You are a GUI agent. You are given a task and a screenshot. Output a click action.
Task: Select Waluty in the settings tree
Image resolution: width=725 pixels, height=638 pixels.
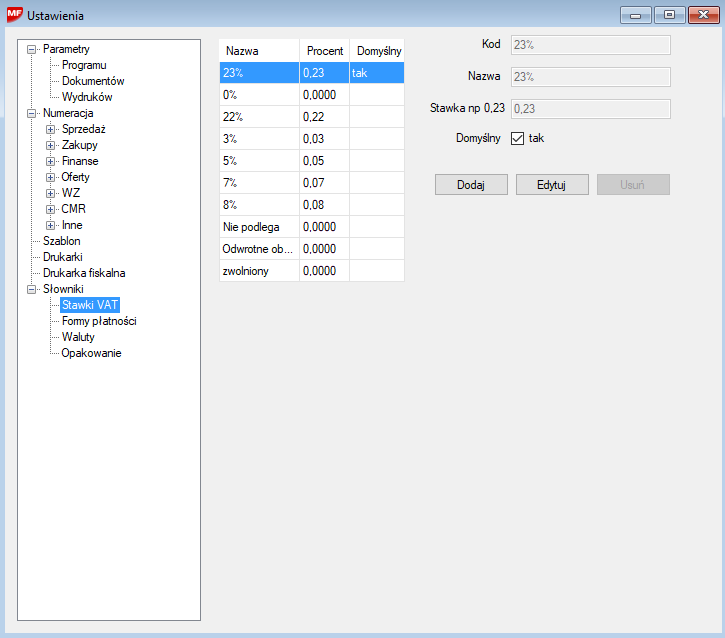(x=78, y=337)
